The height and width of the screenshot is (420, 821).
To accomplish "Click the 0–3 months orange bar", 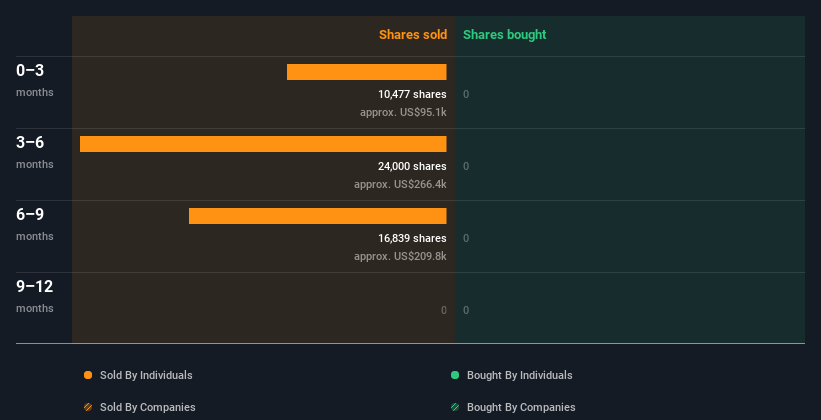I will (x=367, y=72).
